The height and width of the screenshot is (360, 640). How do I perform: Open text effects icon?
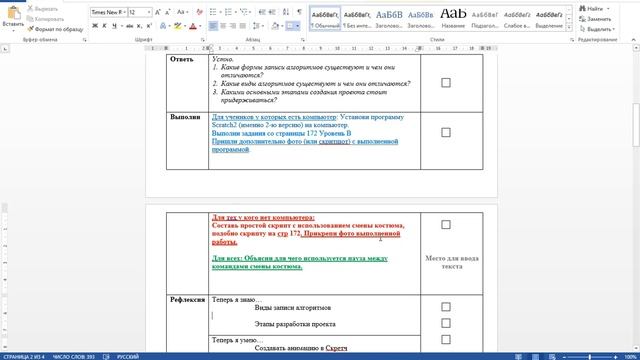pyautogui.click(x=163, y=26)
